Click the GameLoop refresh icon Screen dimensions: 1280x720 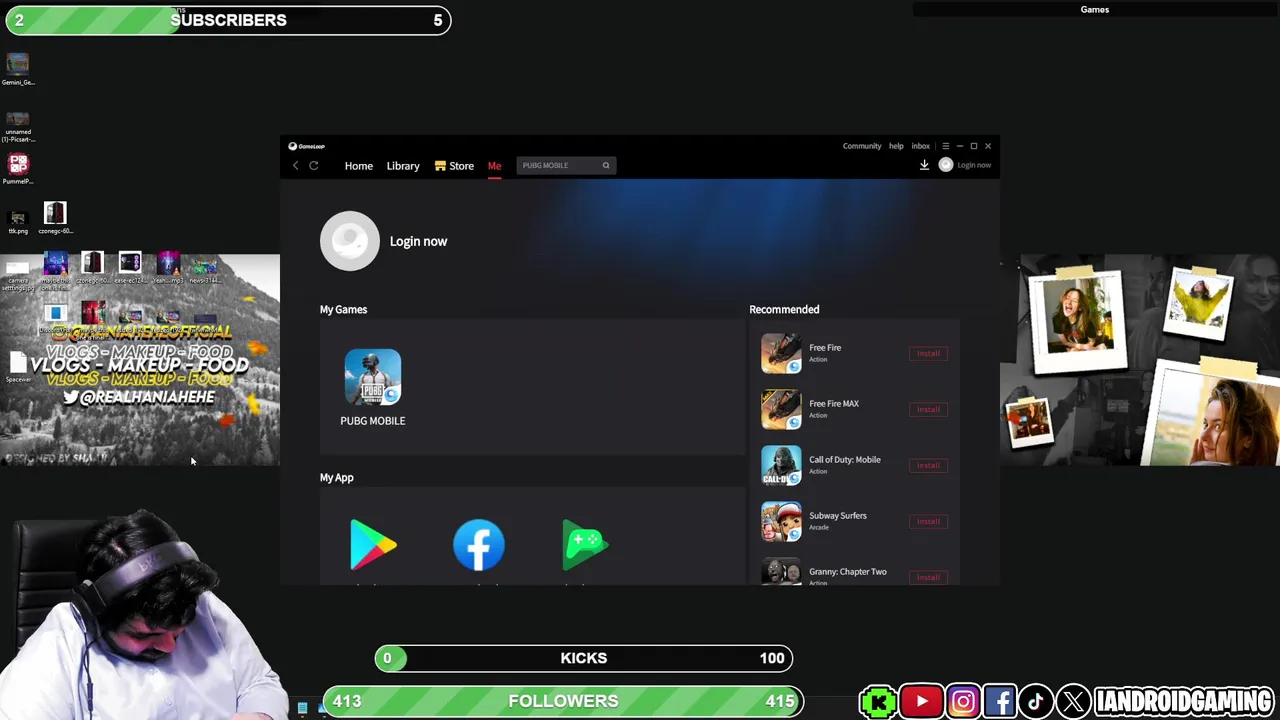(x=314, y=166)
